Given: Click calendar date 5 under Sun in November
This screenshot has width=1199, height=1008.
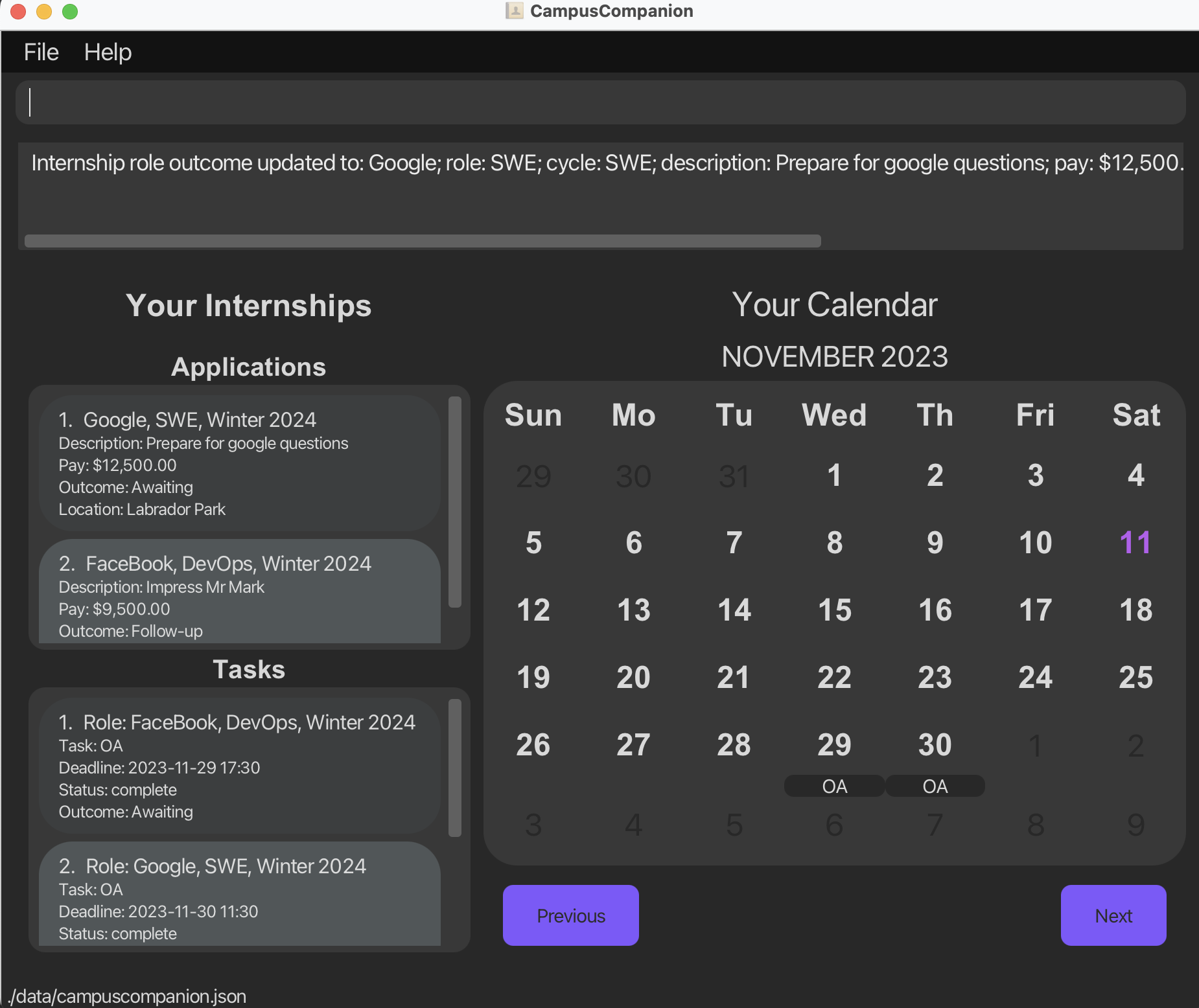Looking at the screenshot, I should click(533, 543).
